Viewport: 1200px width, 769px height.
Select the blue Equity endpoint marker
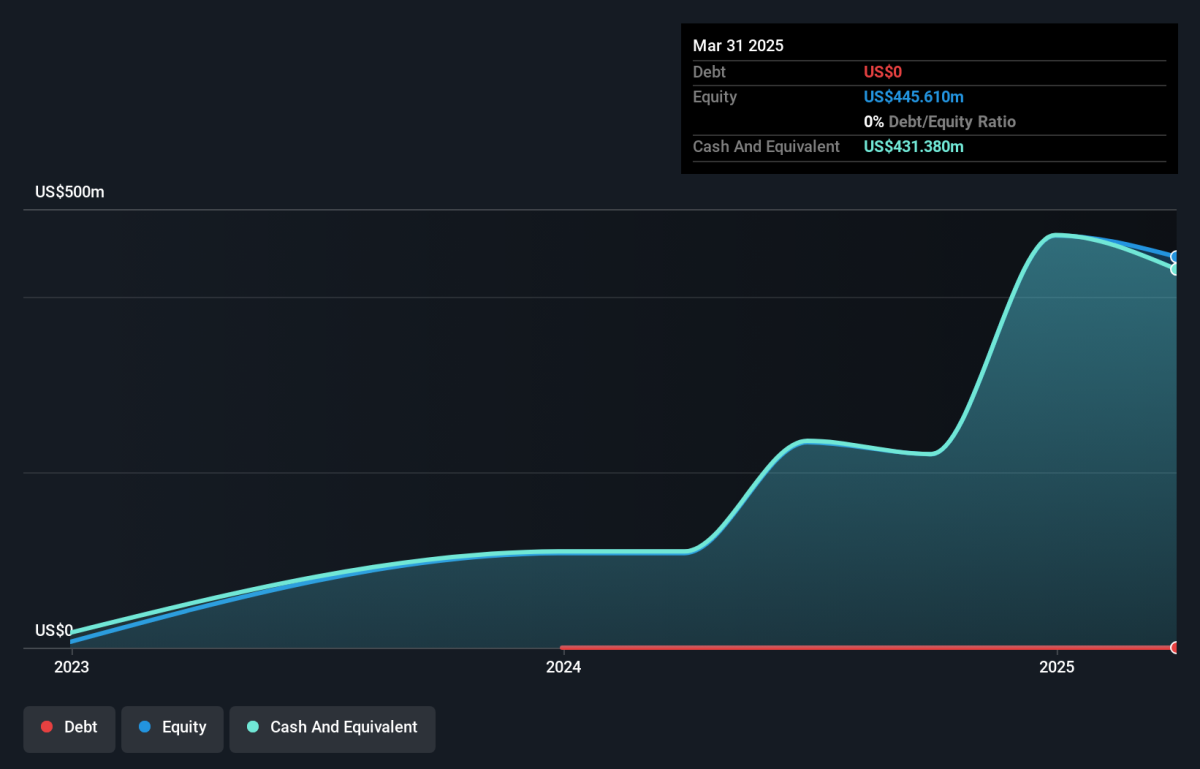click(x=1177, y=257)
